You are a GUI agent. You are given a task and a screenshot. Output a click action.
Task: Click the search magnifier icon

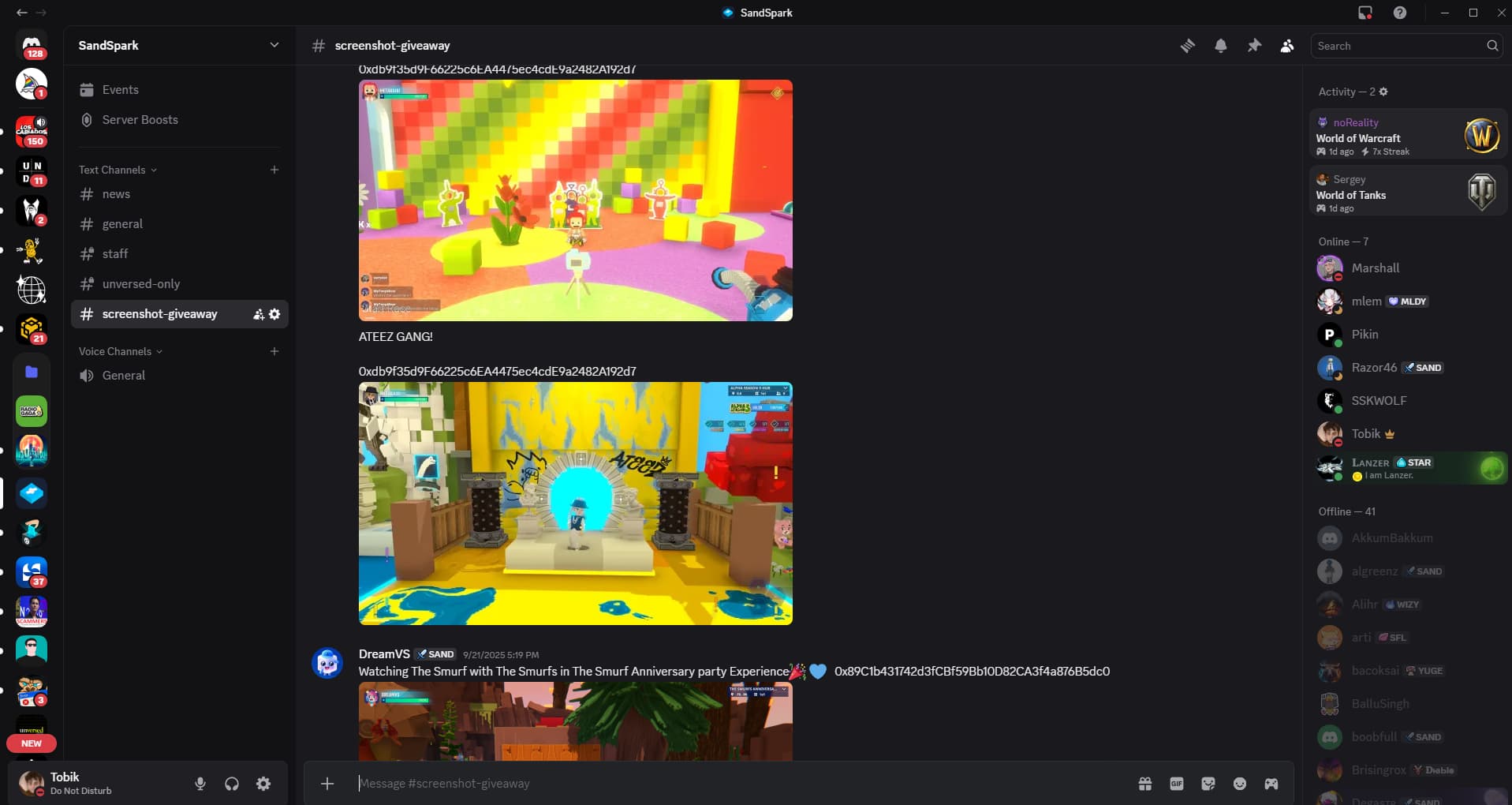tap(1492, 46)
